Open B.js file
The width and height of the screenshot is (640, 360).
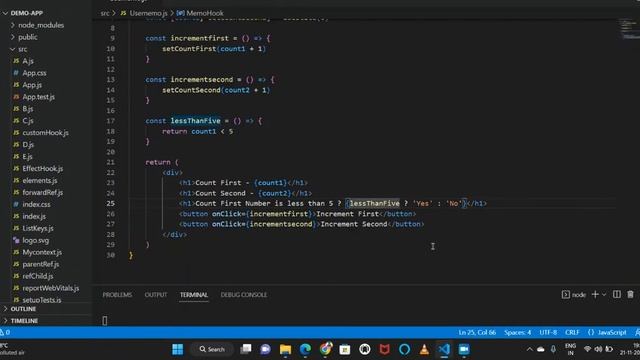coord(28,109)
